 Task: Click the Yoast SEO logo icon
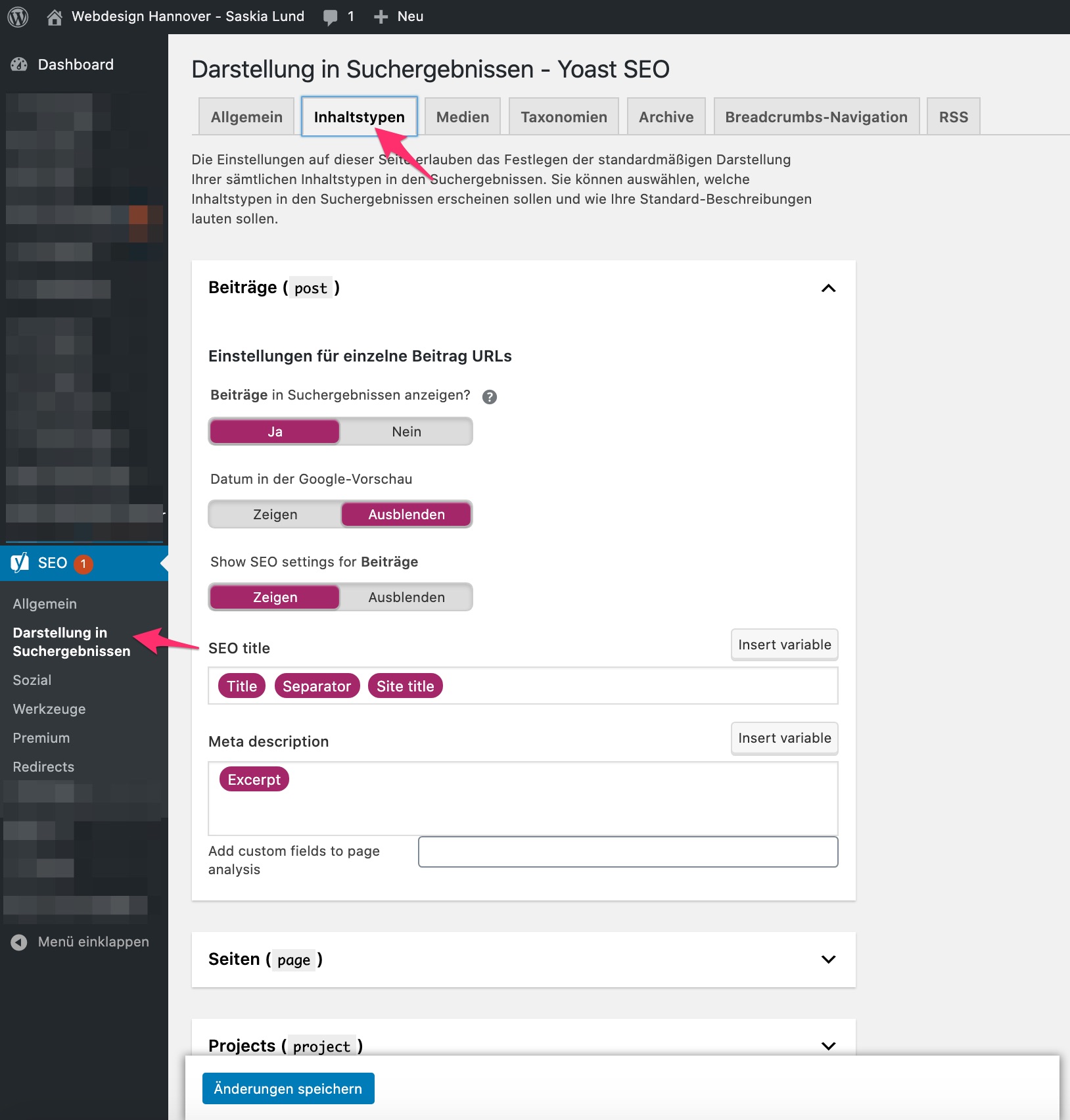[x=20, y=563]
